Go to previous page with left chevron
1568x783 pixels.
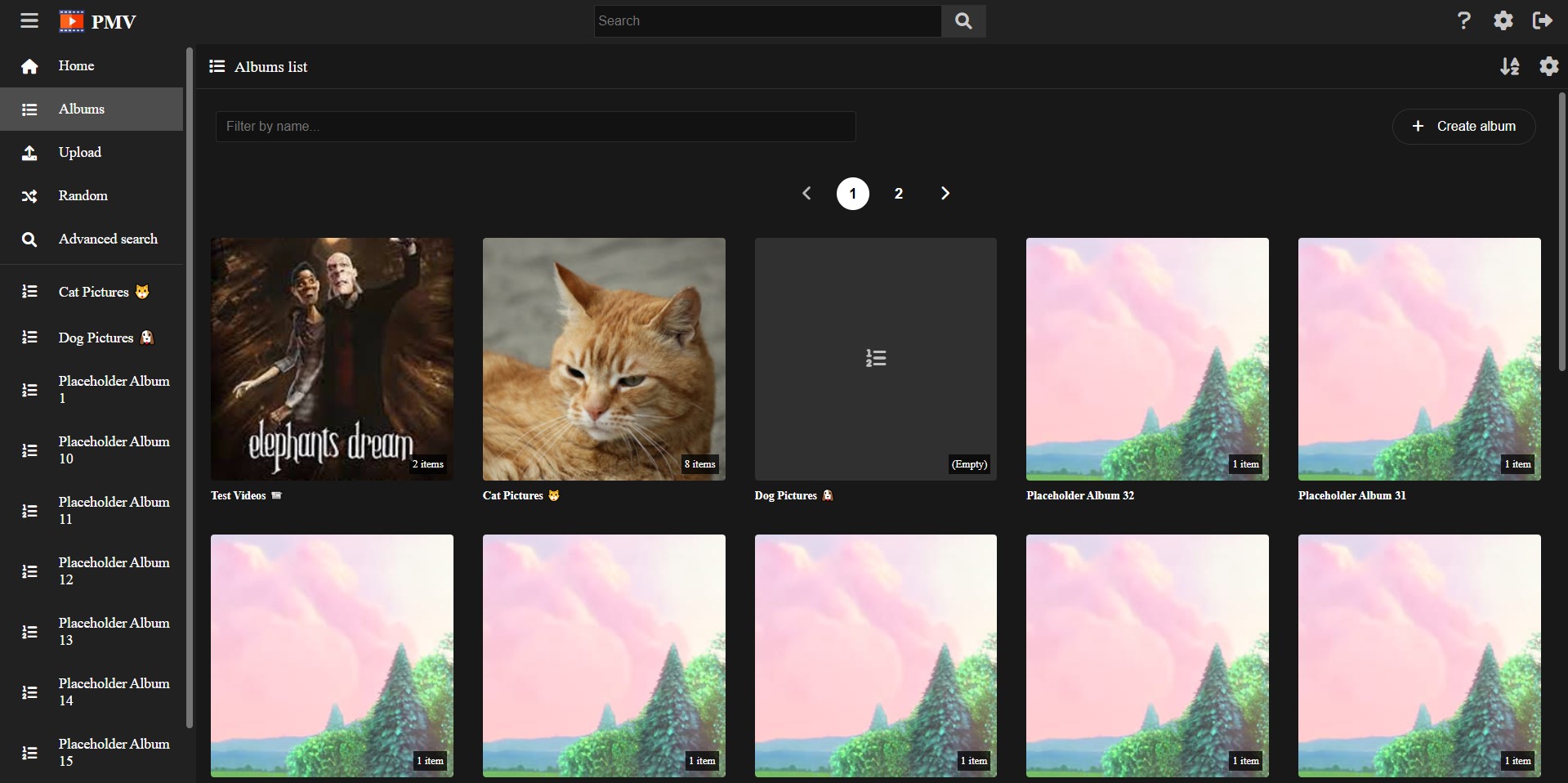point(806,194)
